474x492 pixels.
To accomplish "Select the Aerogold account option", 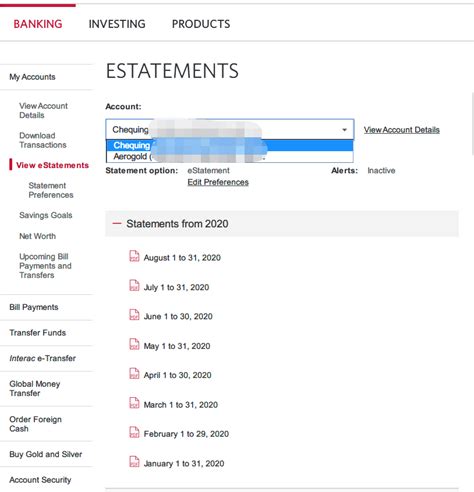I will pyautogui.click(x=230, y=156).
